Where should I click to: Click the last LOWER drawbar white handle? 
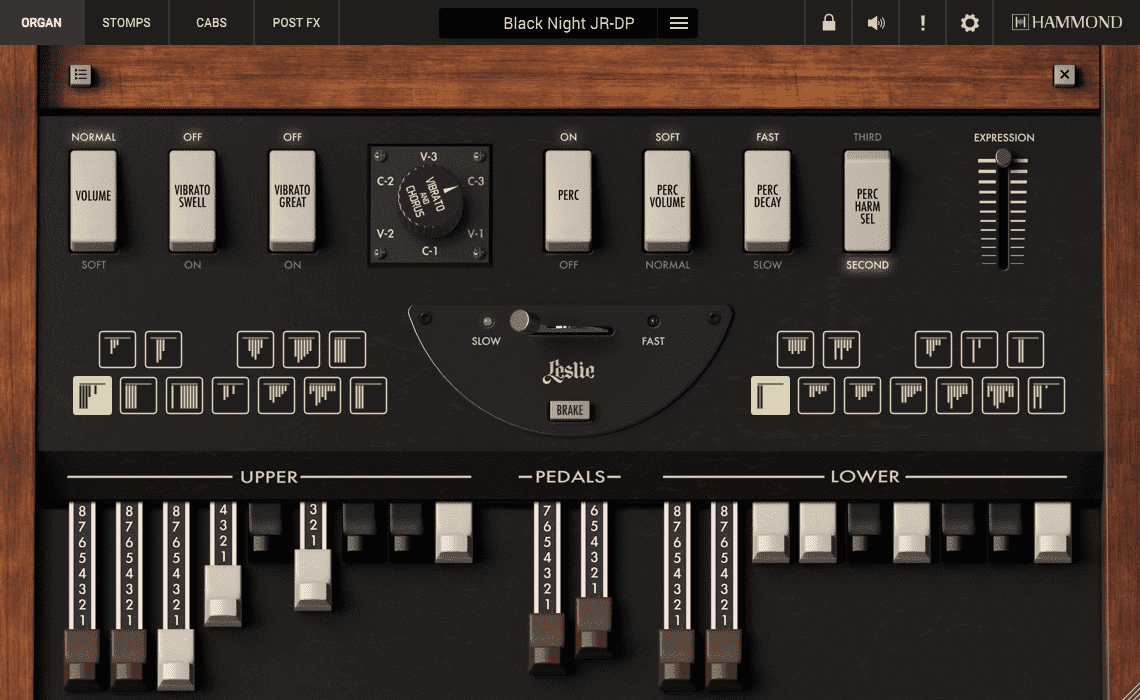1053,533
